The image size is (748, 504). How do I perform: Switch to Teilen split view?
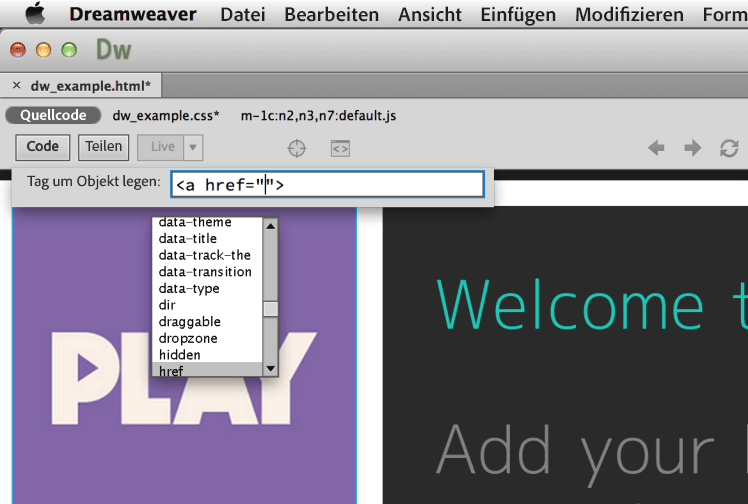pyautogui.click(x=104, y=147)
